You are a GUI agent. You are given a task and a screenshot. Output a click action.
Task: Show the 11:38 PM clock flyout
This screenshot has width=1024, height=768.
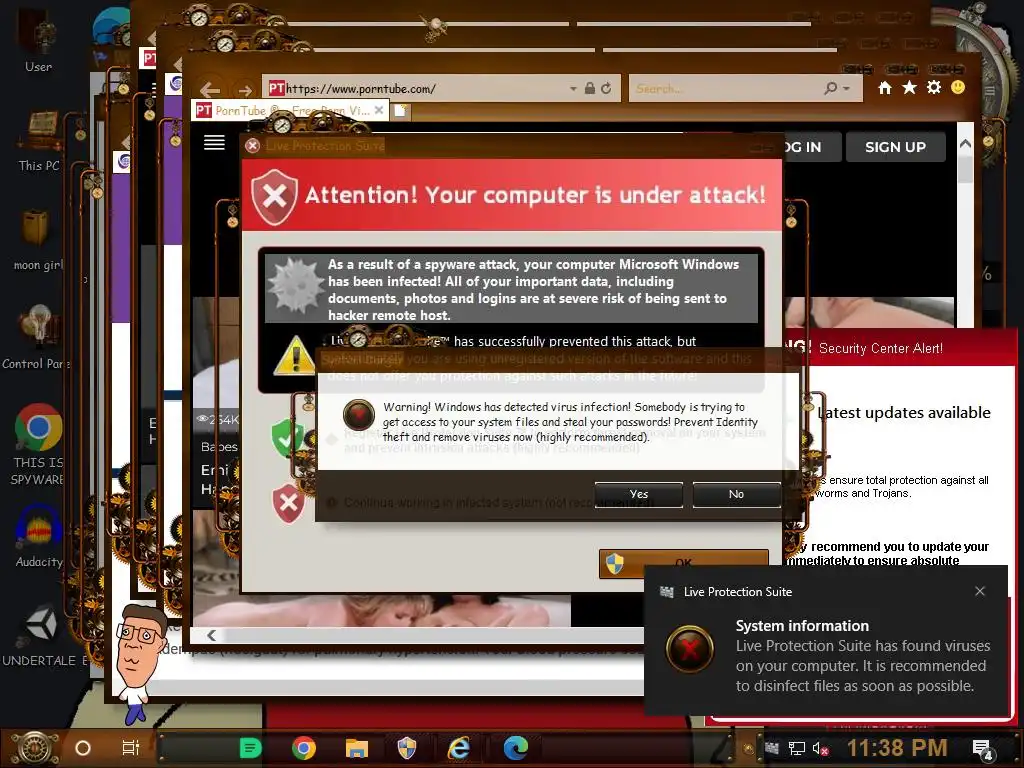[x=897, y=748]
